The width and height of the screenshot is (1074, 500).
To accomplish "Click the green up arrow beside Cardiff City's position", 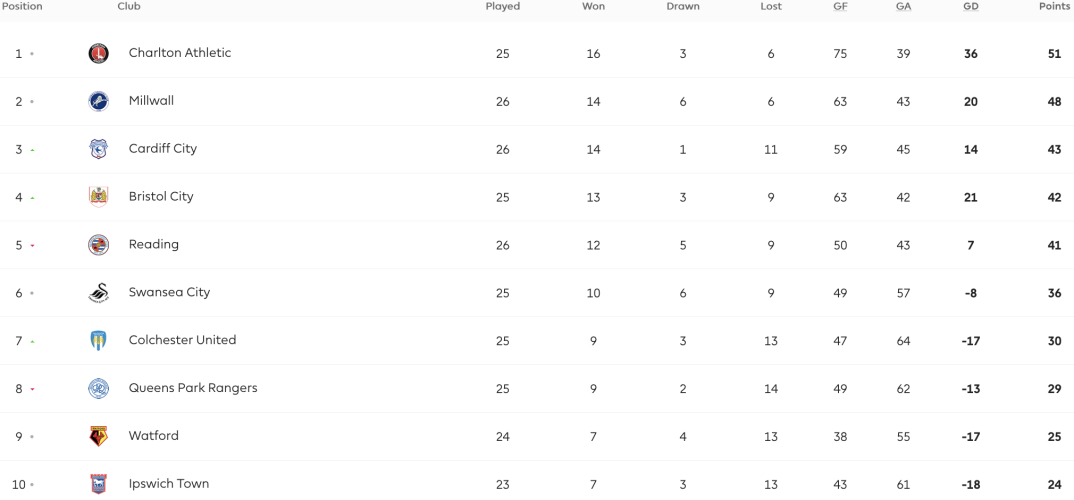I will pos(32,150).
